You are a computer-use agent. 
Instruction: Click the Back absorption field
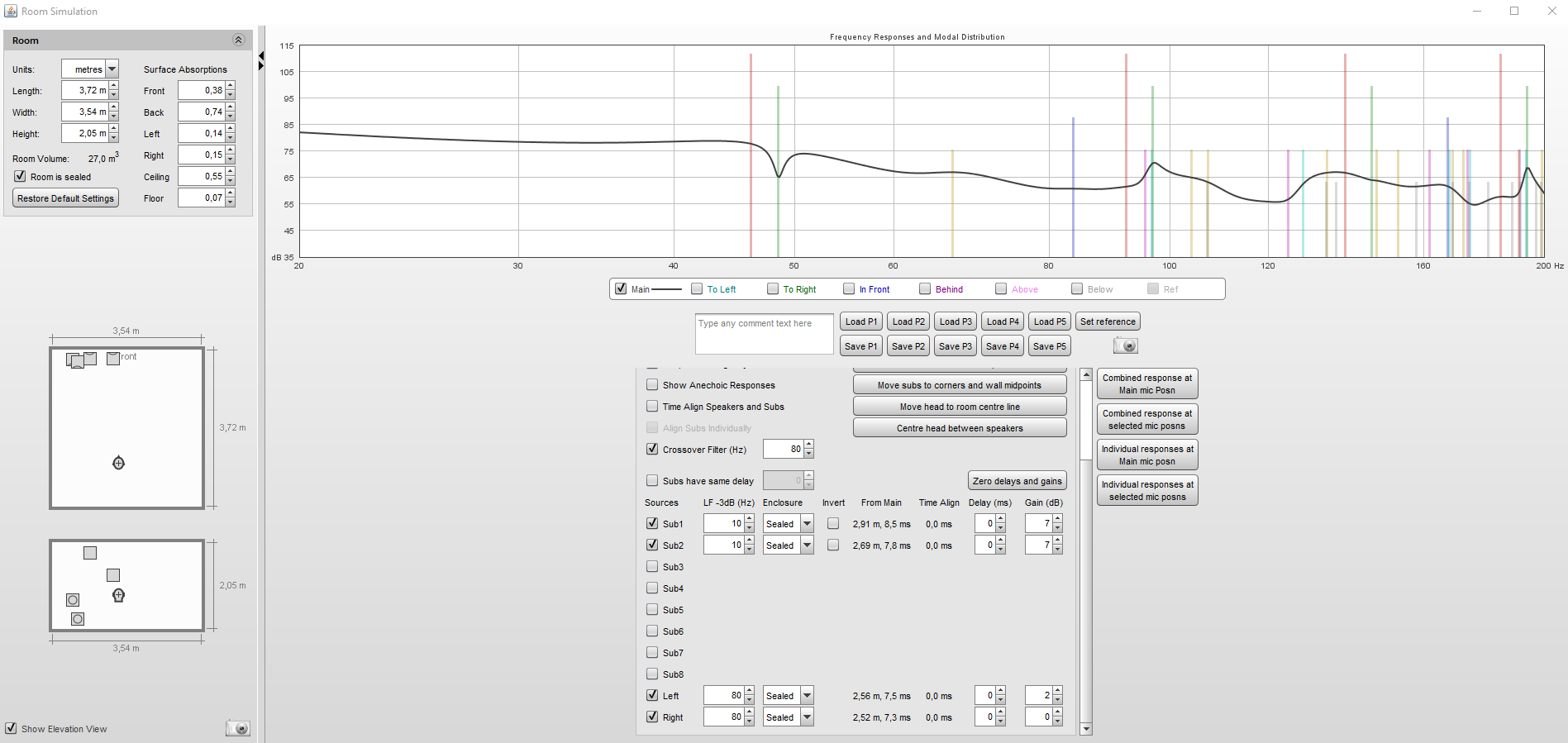[x=202, y=112]
